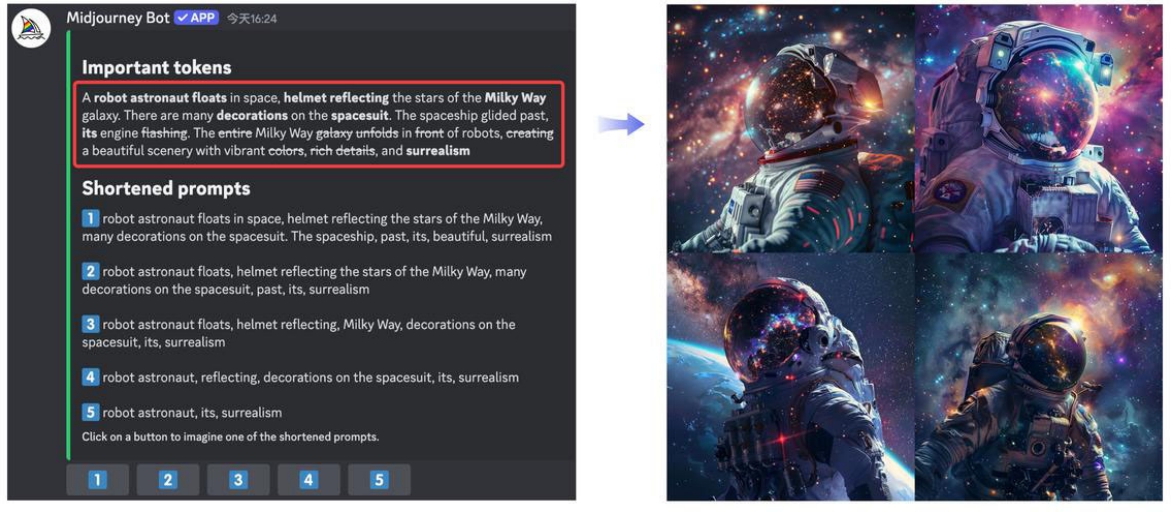This screenshot has width=1173, height=512.
Task: Select button 3 for third shortened prompt
Action: 238,480
